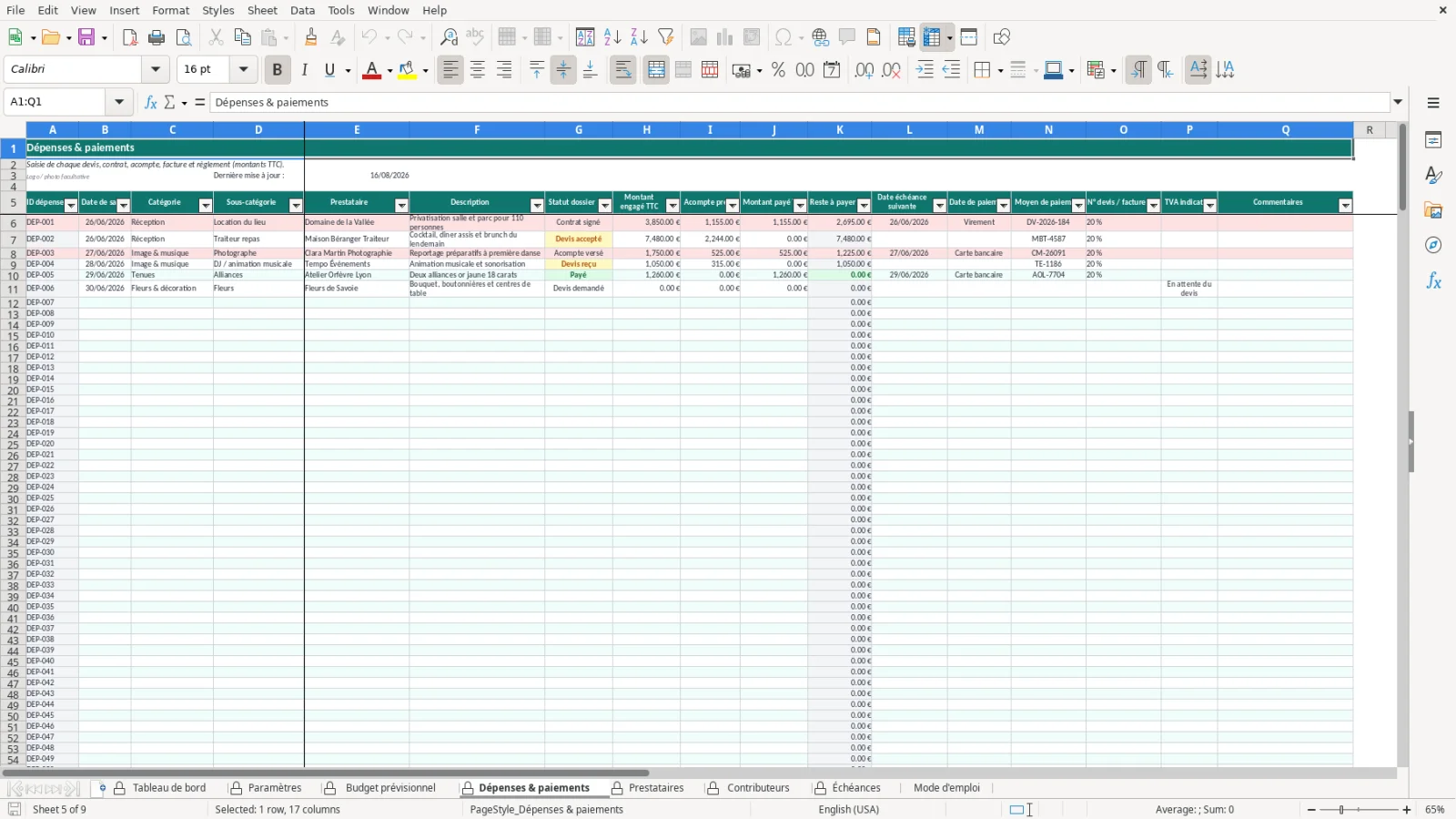Click the Select Function sigma button
1456x819 pixels.
point(169,102)
